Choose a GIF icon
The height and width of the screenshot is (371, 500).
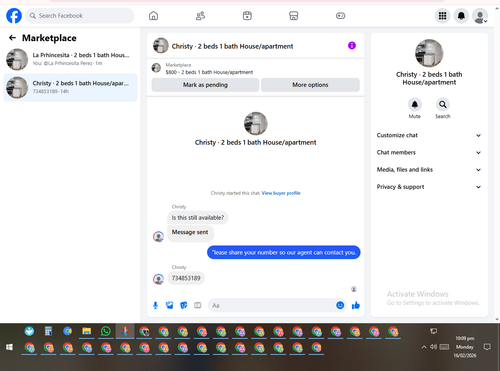(198, 305)
